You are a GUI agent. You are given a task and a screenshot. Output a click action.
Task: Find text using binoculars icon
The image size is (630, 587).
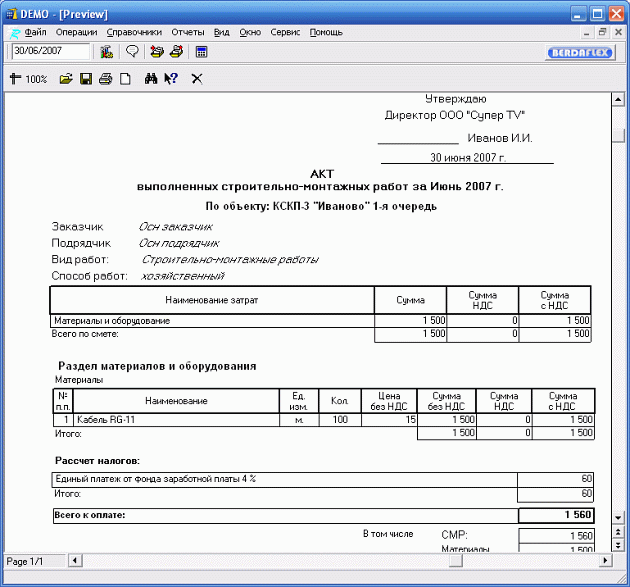click(x=151, y=79)
